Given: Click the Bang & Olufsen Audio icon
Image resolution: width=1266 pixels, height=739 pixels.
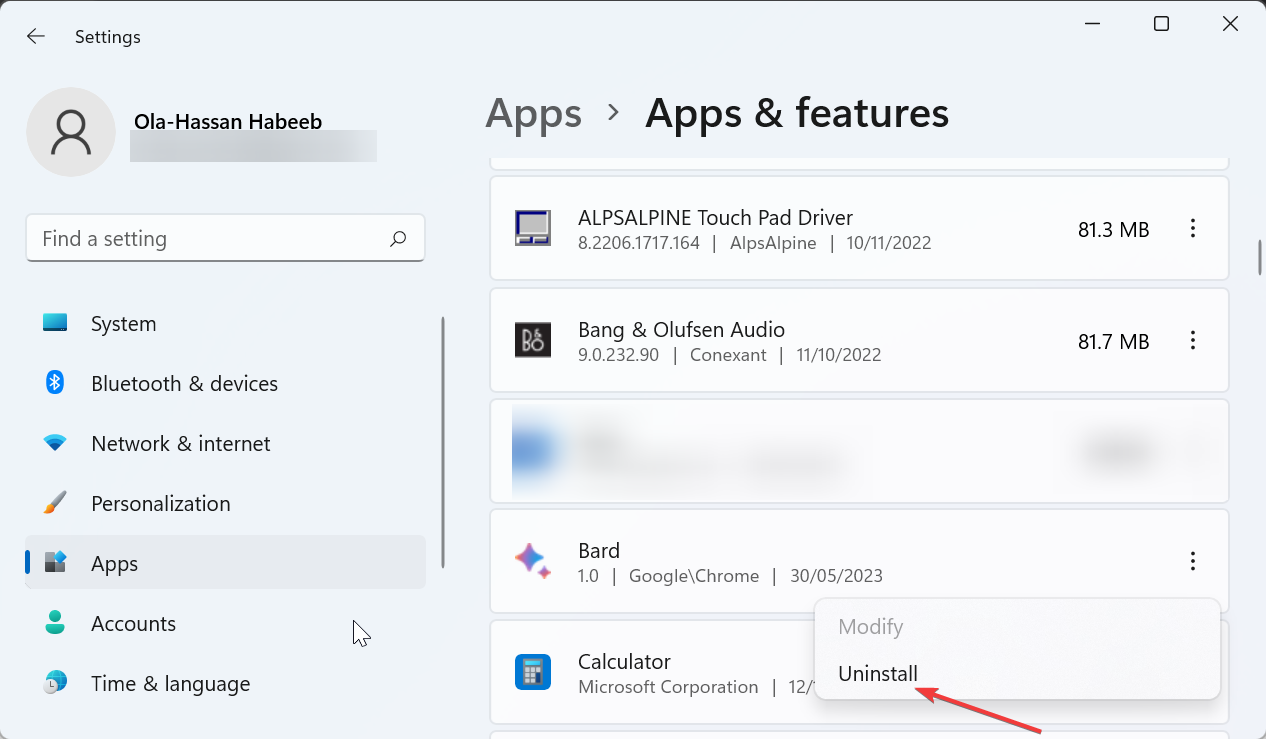Looking at the screenshot, I should (x=533, y=340).
